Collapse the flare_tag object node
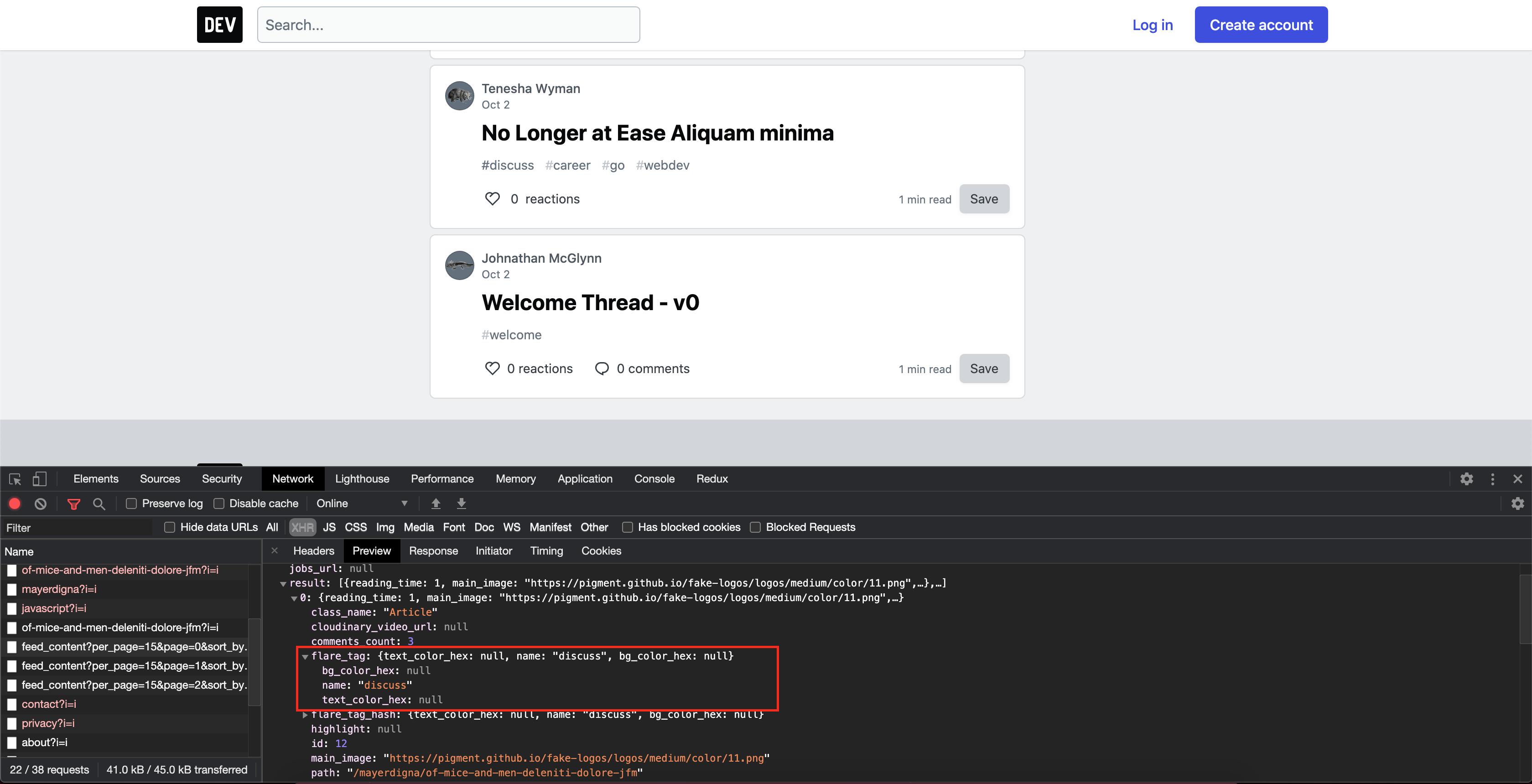Image resolution: width=1532 pixels, height=784 pixels. point(305,657)
